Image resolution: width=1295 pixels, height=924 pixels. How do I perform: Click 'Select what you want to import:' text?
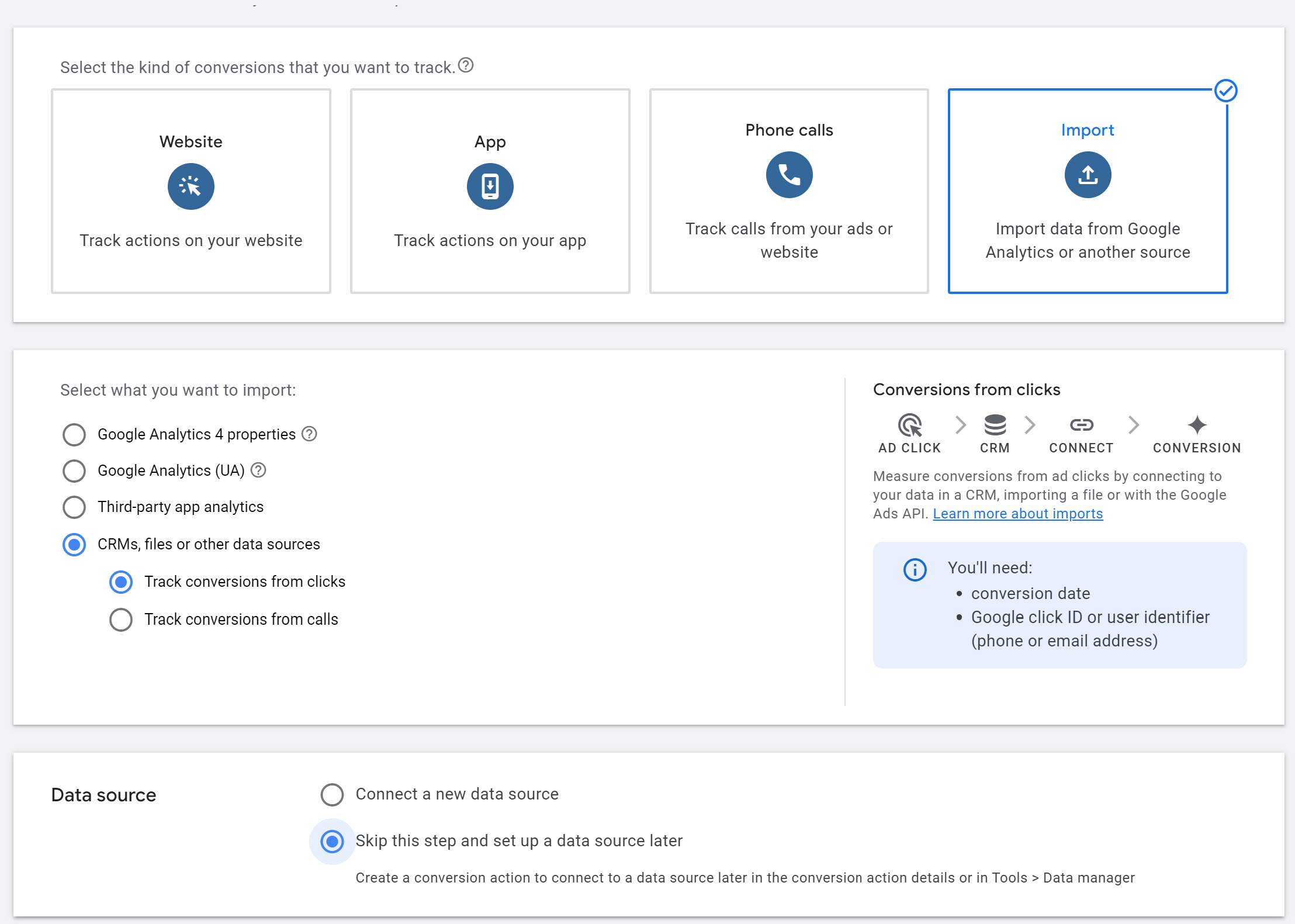pos(178,390)
